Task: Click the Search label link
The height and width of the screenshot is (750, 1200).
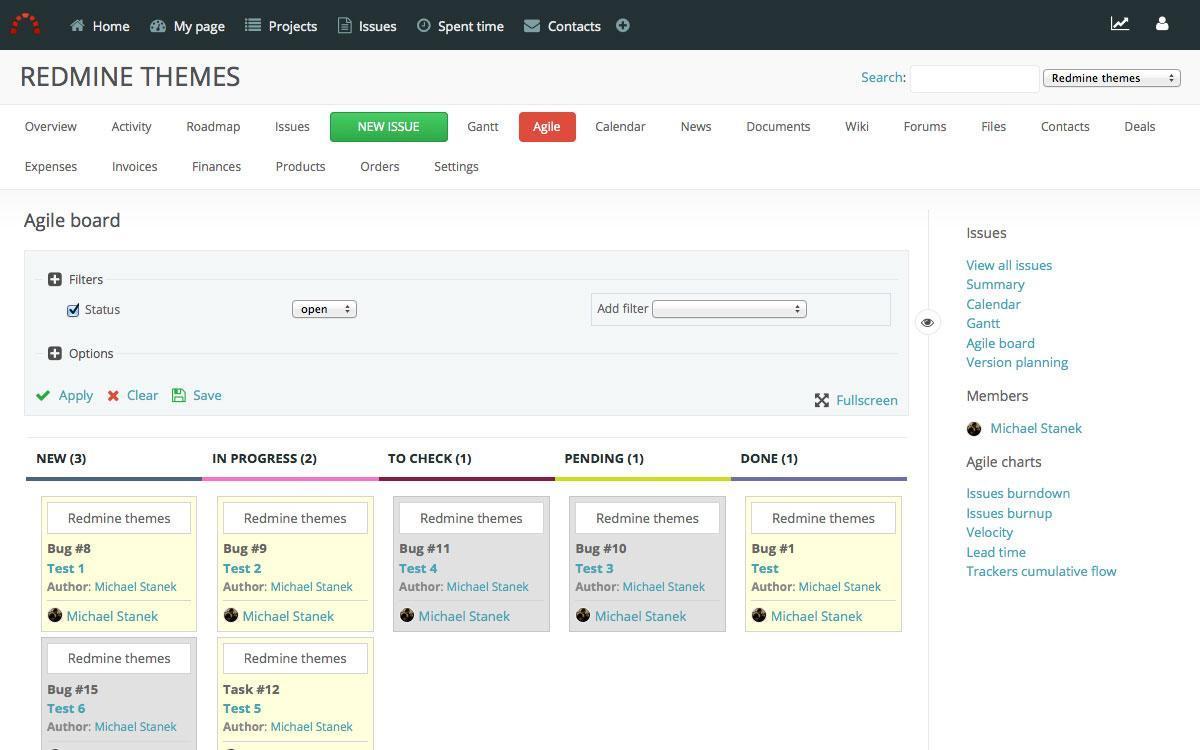Action: tap(882, 77)
